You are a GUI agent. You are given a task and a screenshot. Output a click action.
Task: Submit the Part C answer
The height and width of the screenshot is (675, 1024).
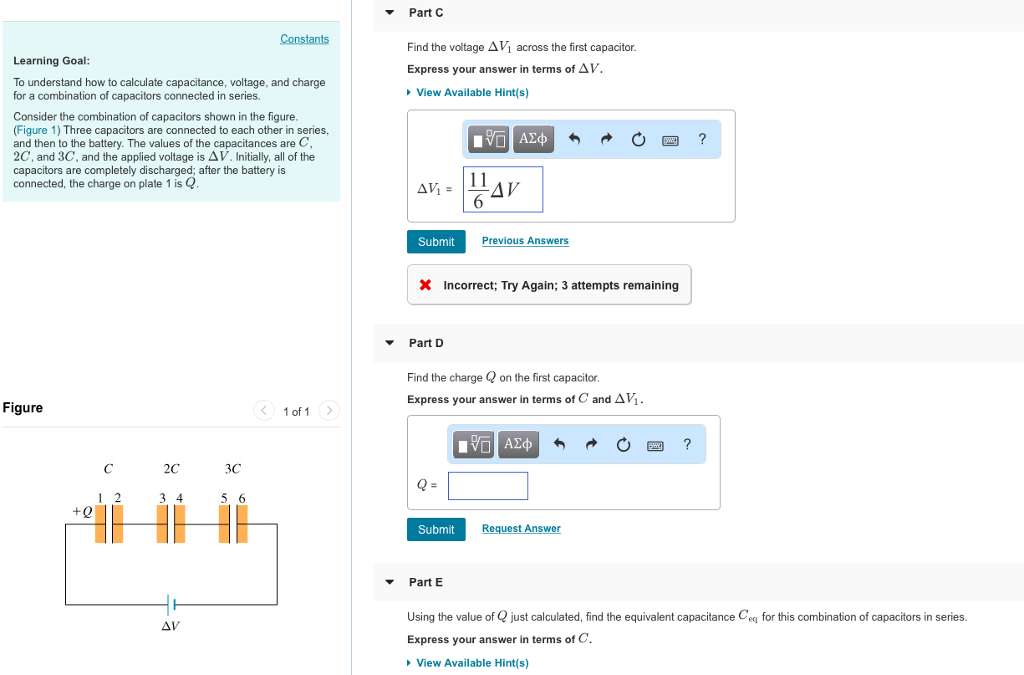click(x=436, y=242)
